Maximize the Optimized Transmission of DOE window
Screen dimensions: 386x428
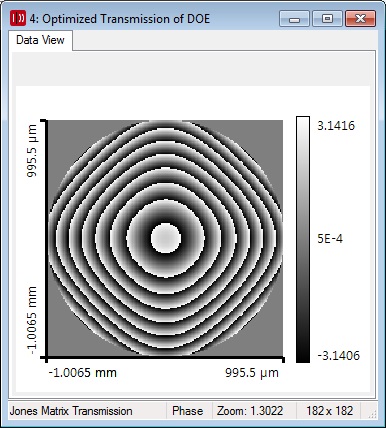(327, 19)
